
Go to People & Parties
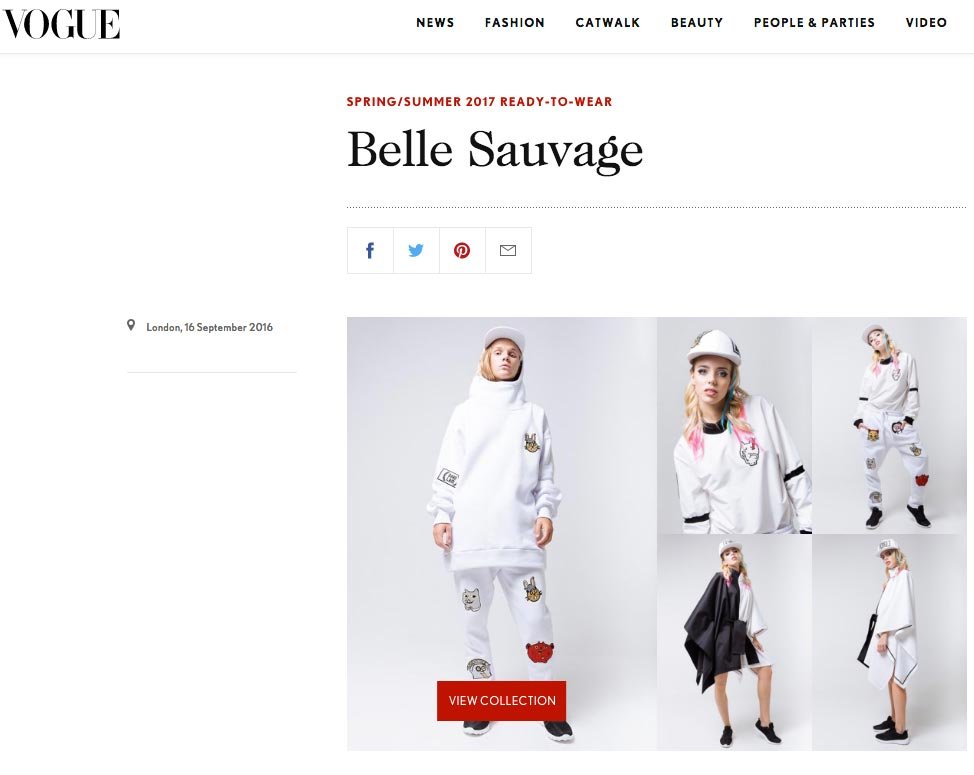coord(814,23)
